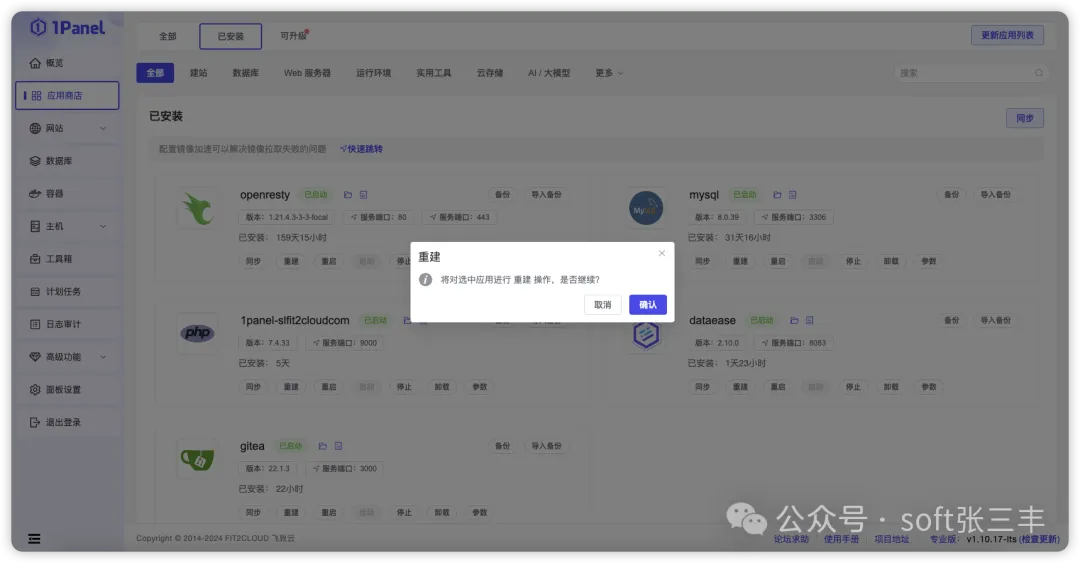This screenshot has width=1080, height=563.
Task: Expand the 网站 sidebar chevron
Action: (x=103, y=128)
